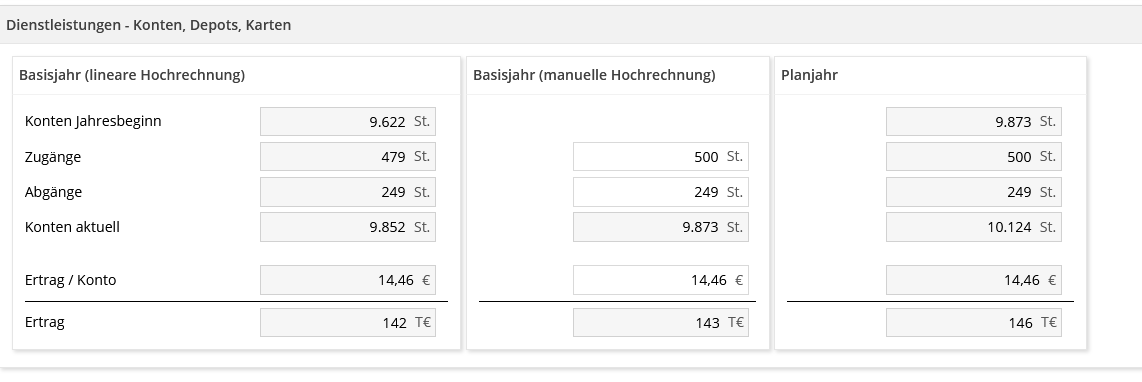Click the Konten aktuell field showing 9.852

point(347,227)
